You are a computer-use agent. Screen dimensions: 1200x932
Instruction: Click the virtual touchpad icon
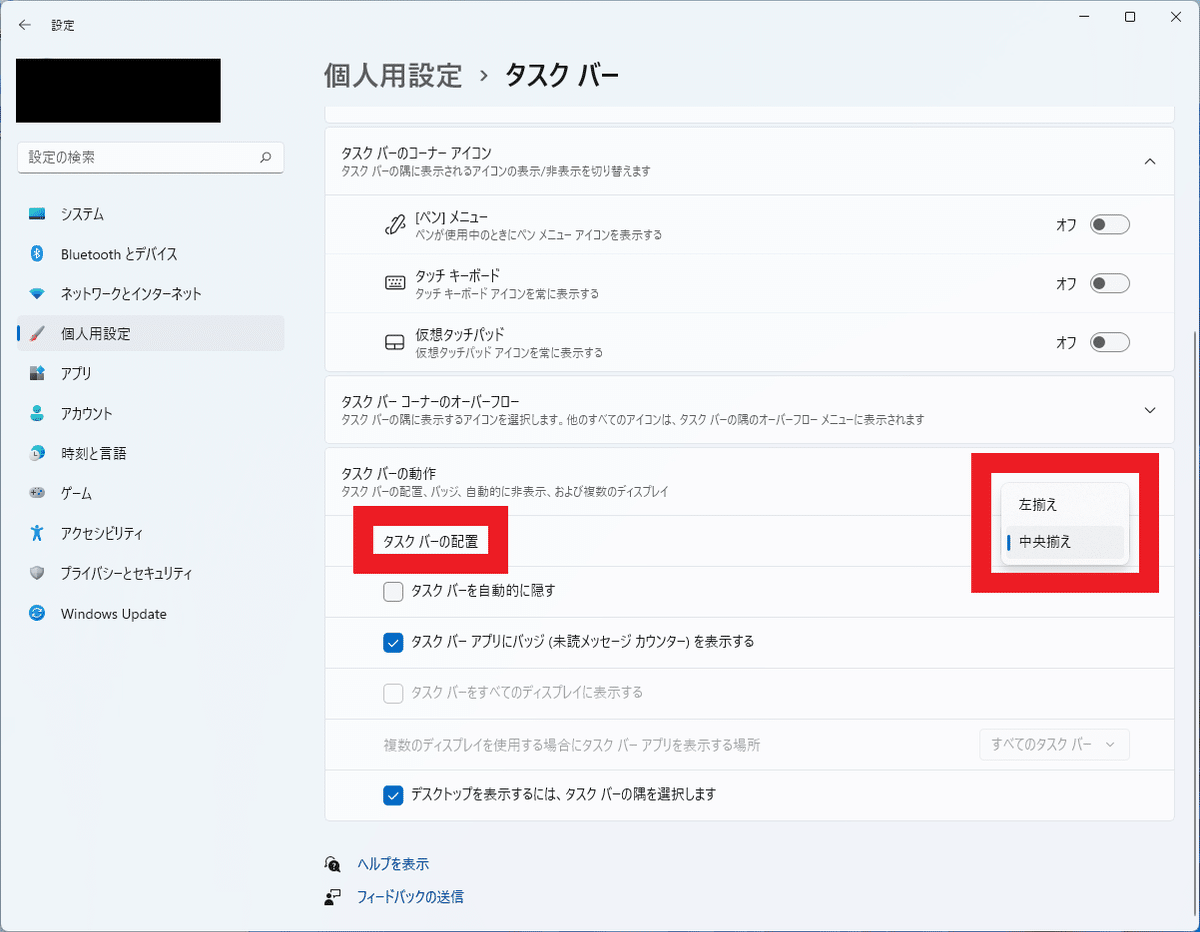pyautogui.click(x=394, y=343)
